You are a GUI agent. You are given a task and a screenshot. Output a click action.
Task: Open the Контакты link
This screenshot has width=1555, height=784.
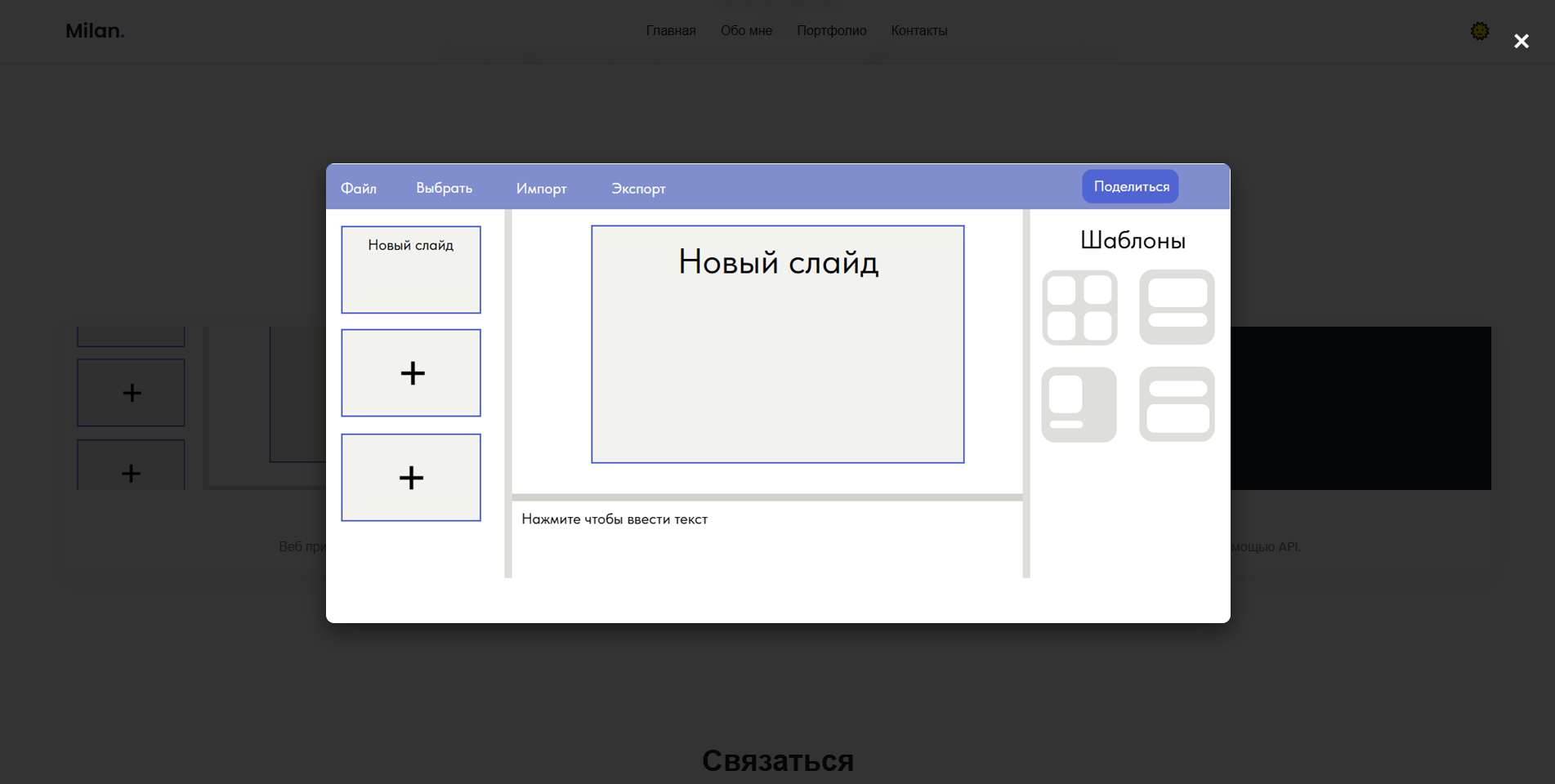[x=919, y=31]
